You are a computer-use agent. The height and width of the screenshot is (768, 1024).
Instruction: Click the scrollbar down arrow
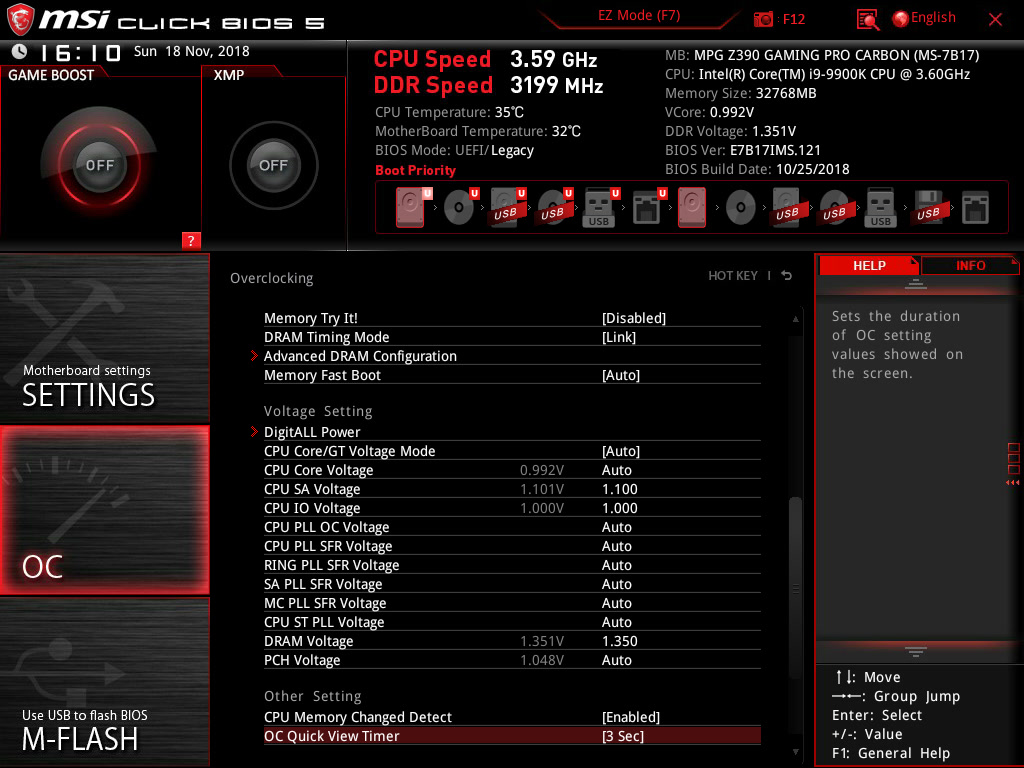click(795, 752)
